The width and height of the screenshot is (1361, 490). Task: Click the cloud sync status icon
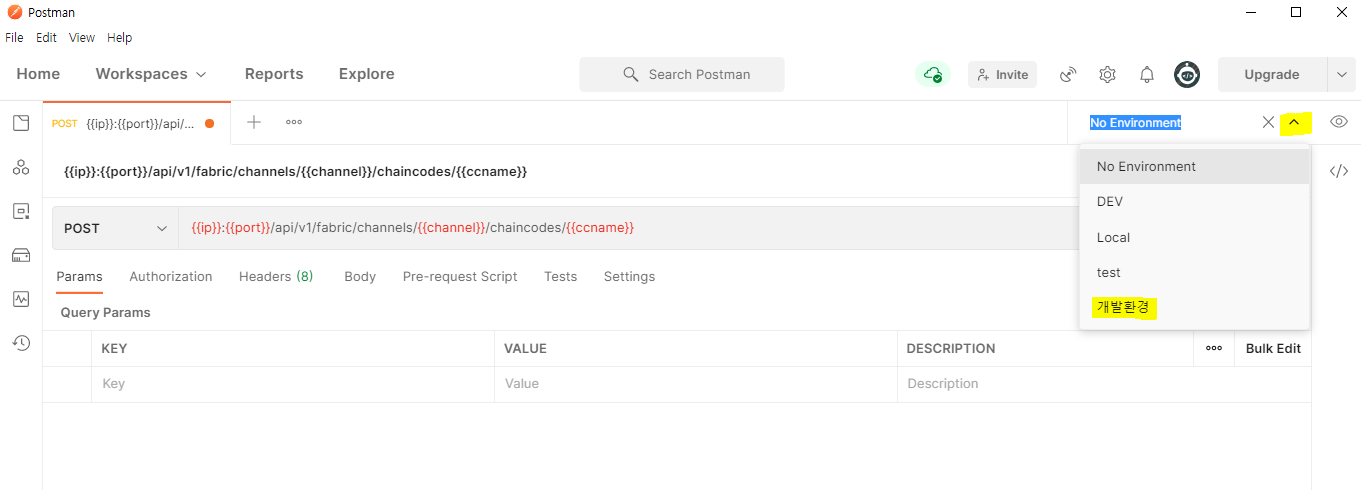(x=933, y=74)
